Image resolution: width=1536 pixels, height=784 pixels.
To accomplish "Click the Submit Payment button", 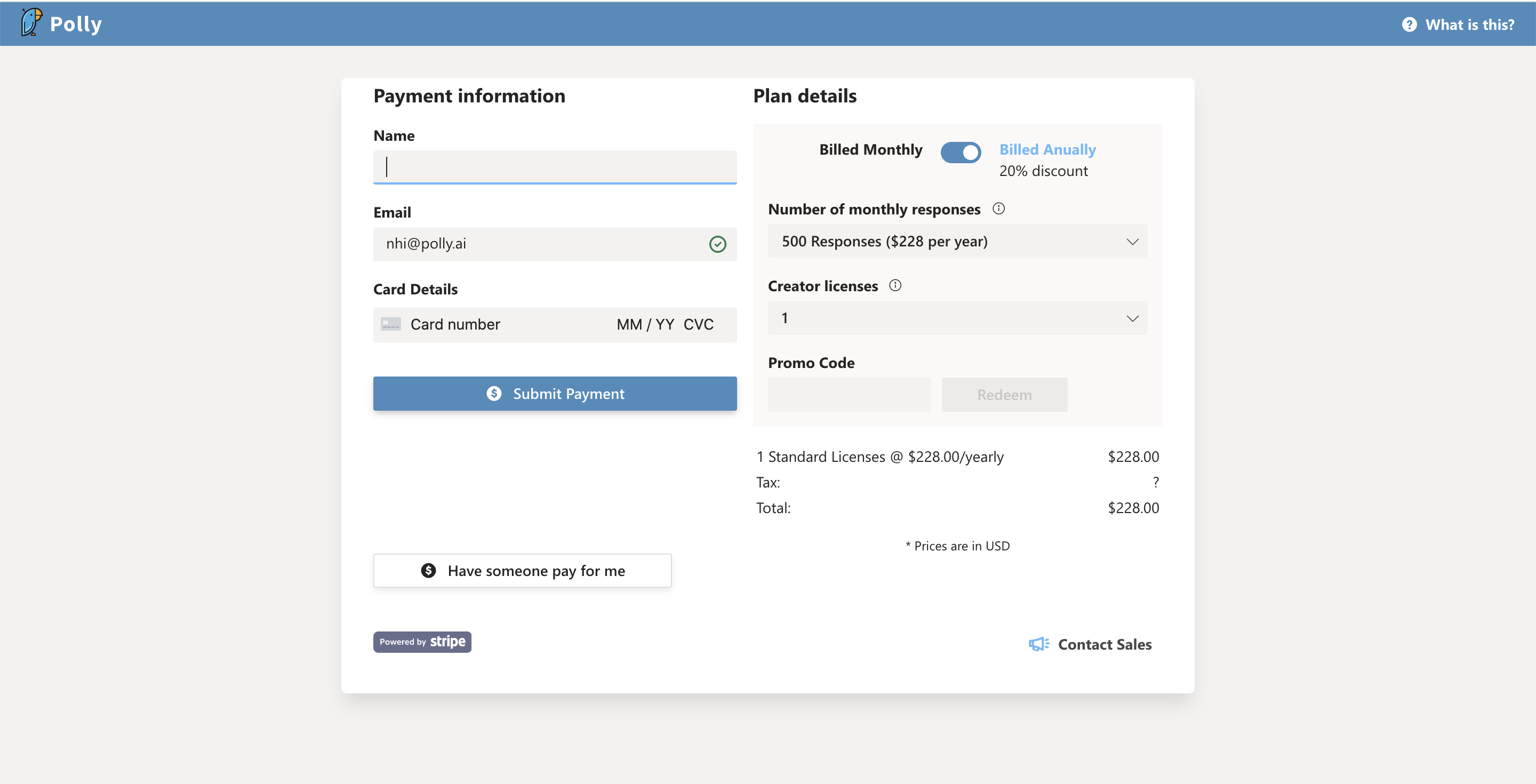I will [555, 394].
